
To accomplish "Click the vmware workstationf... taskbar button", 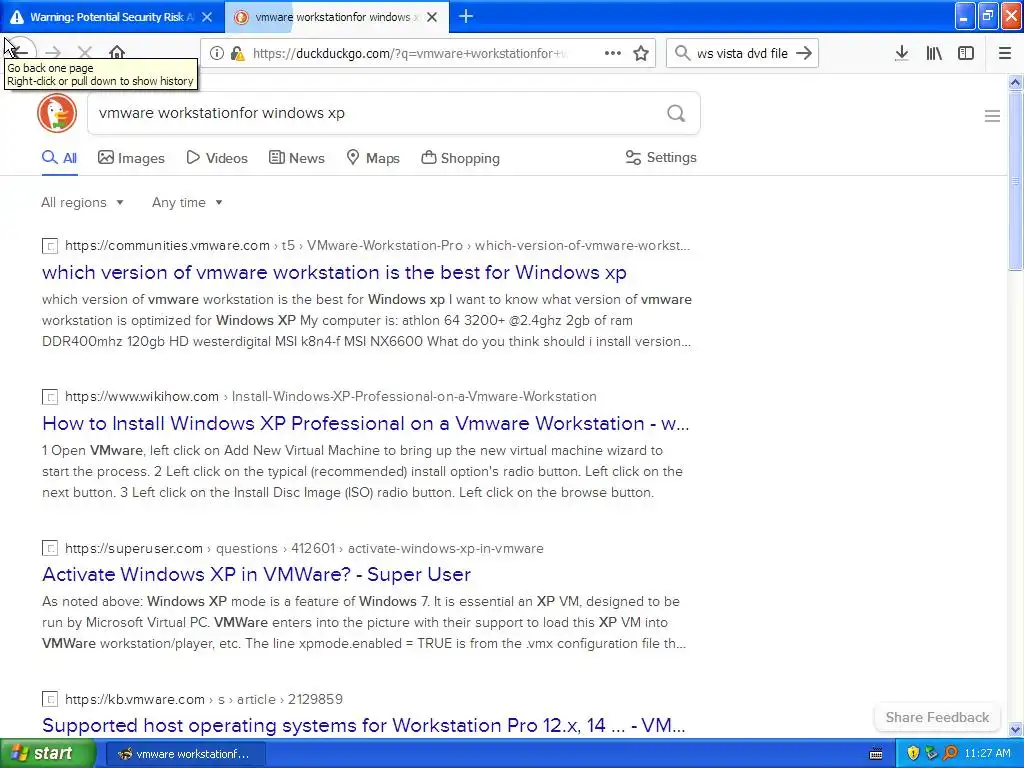I will click(184, 754).
